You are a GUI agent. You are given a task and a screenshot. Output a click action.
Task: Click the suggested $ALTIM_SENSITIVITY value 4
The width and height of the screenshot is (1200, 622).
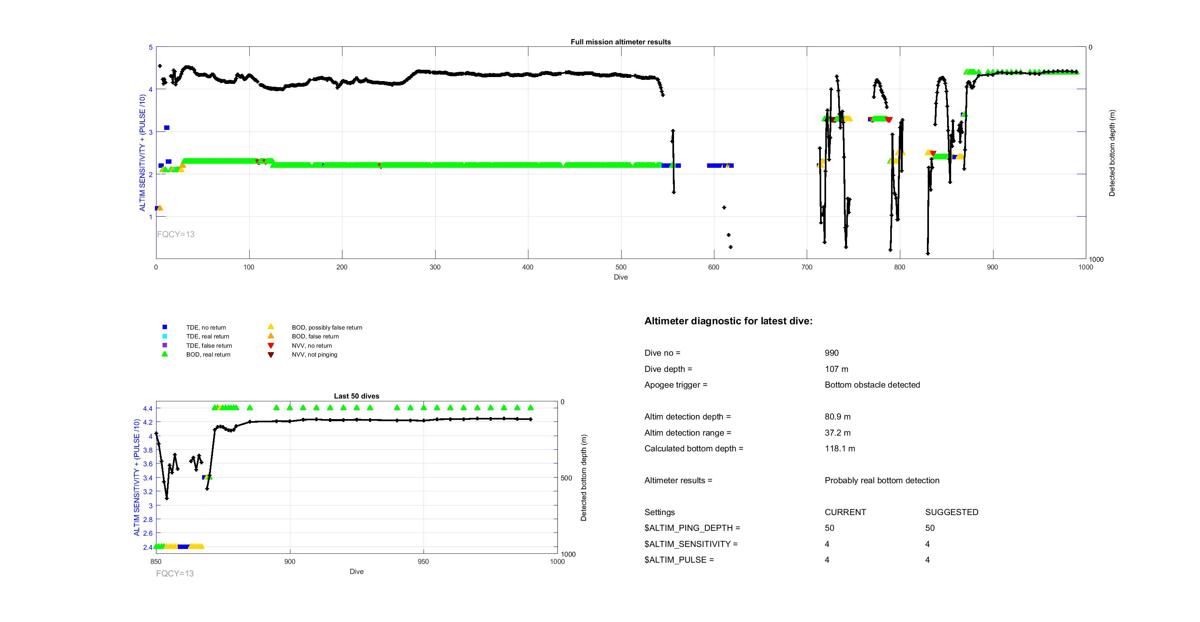(x=929, y=543)
